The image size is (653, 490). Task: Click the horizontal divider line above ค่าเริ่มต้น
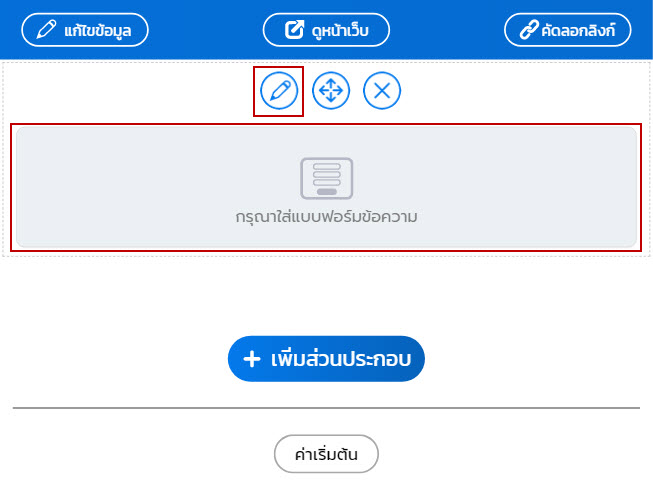(x=326, y=408)
